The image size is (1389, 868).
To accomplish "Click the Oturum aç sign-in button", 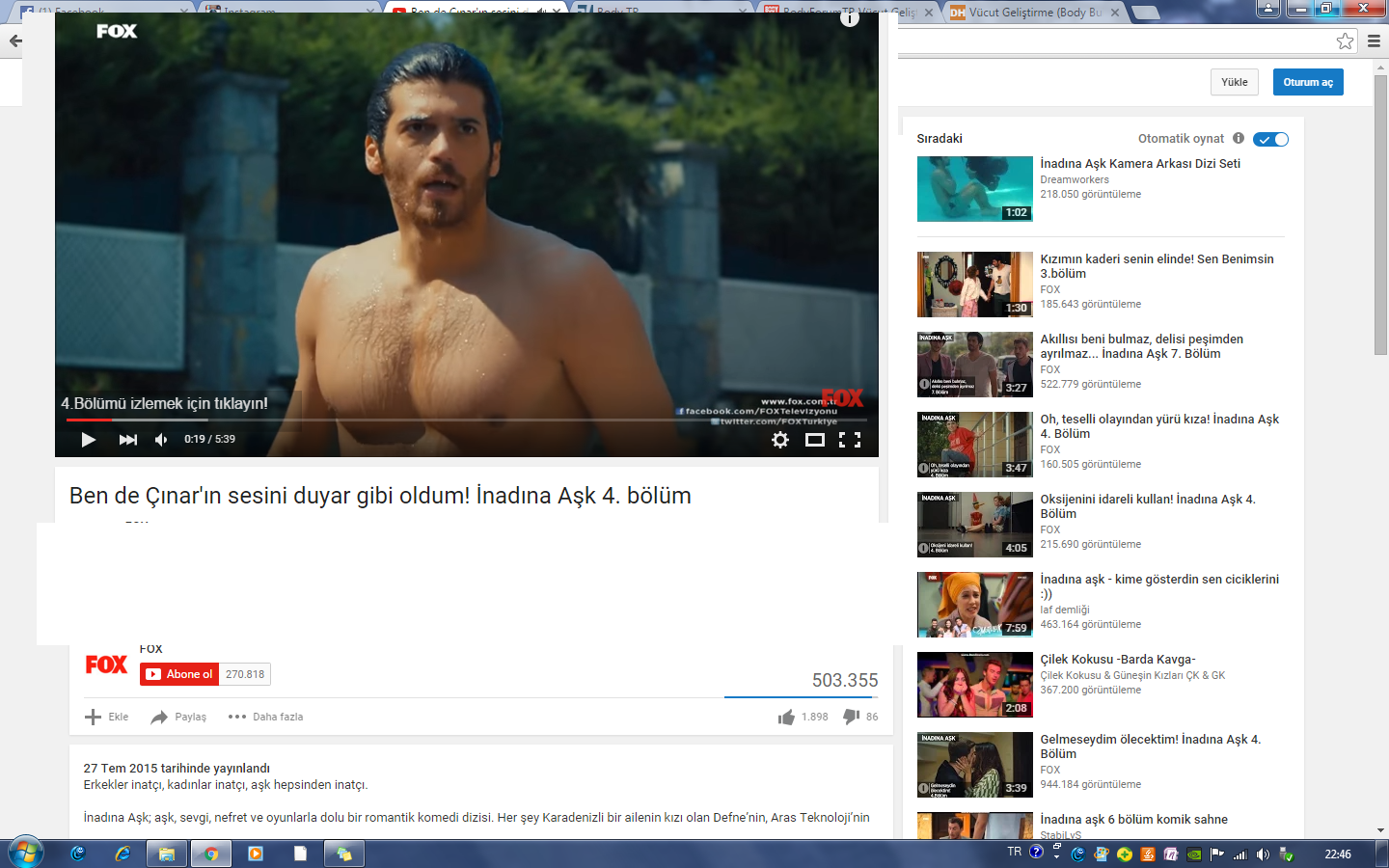I will pyautogui.click(x=1307, y=82).
